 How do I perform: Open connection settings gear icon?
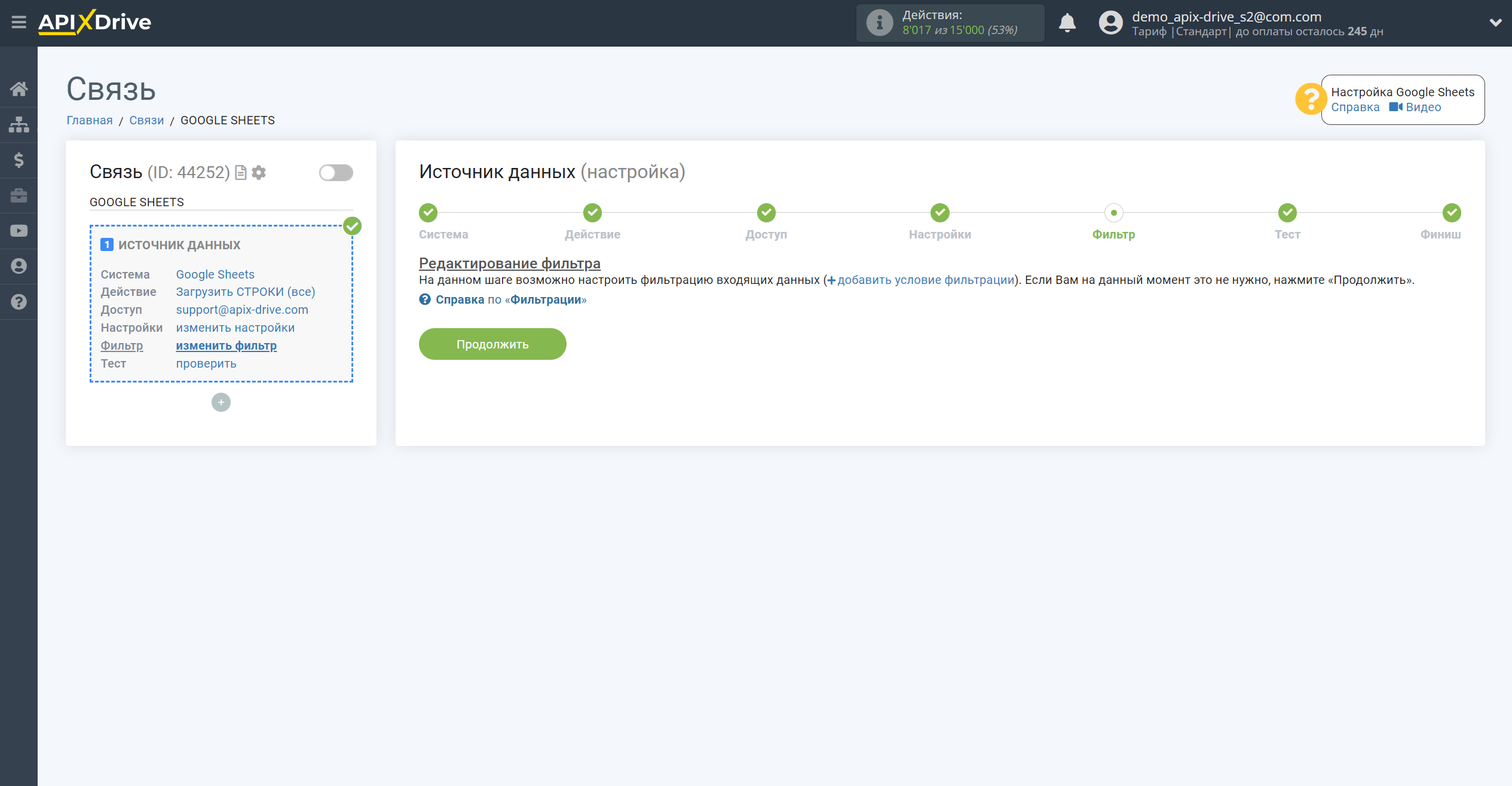pyautogui.click(x=259, y=173)
